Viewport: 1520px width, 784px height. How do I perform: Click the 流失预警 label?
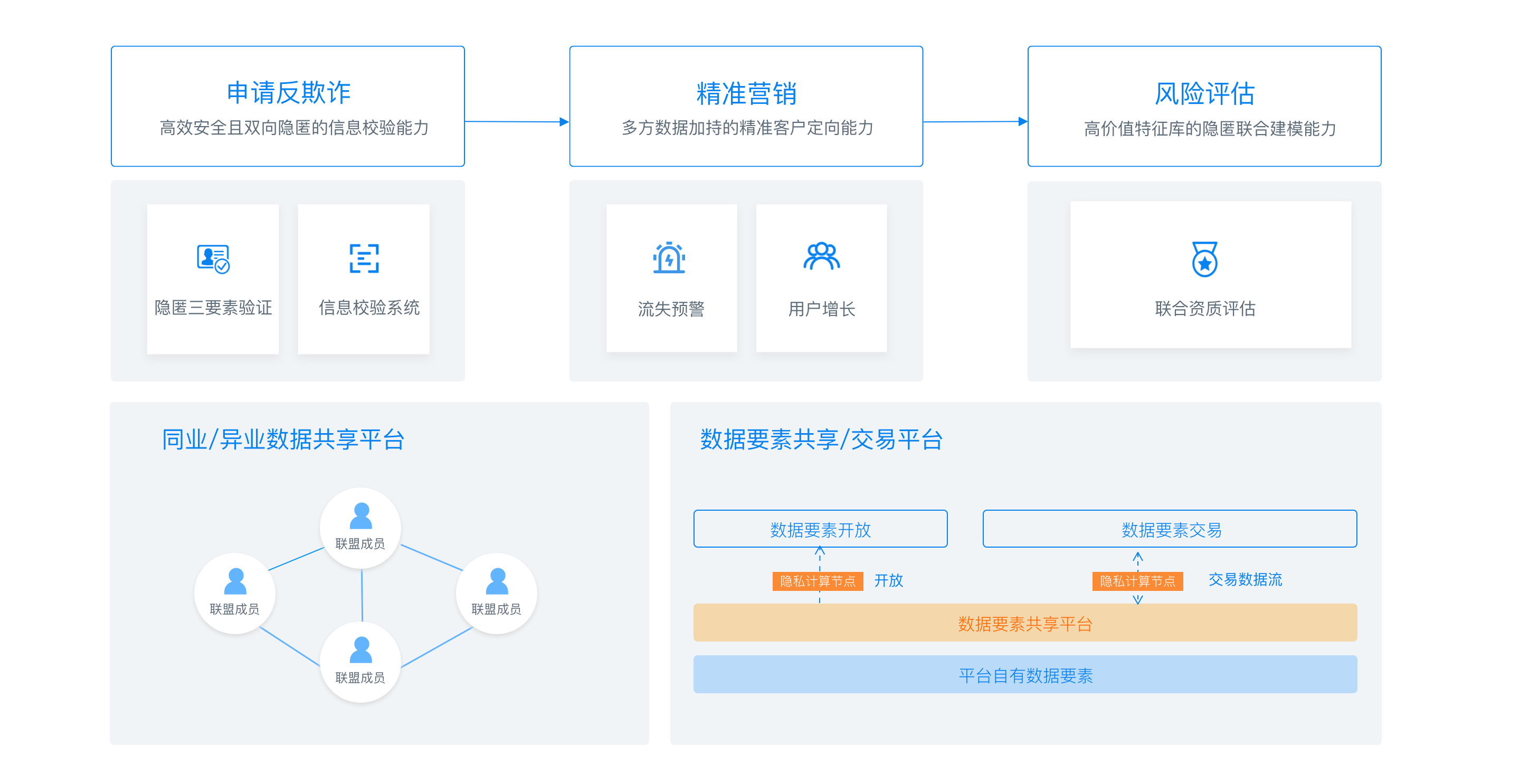(671, 309)
